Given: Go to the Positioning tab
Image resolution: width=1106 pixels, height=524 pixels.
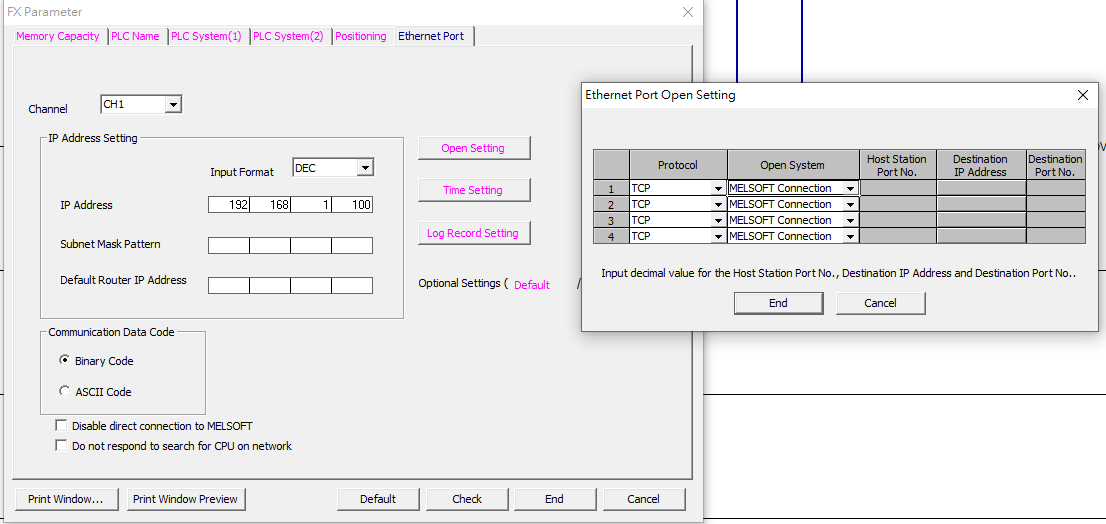Looking at the screenshot, I should click(360, 36).
